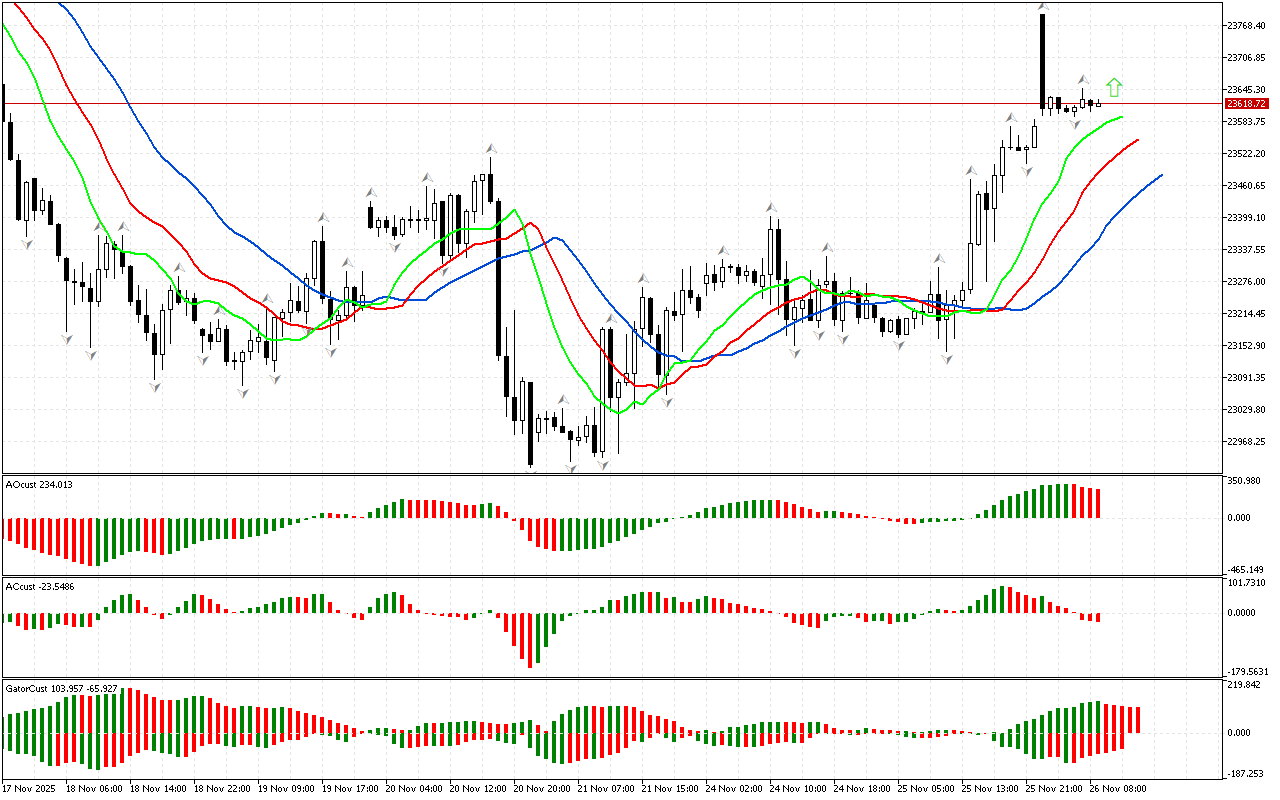Click the last red bar of AOcust histogram
Viewport: 1280px width, 800px height.
[x=1097, y=503]
